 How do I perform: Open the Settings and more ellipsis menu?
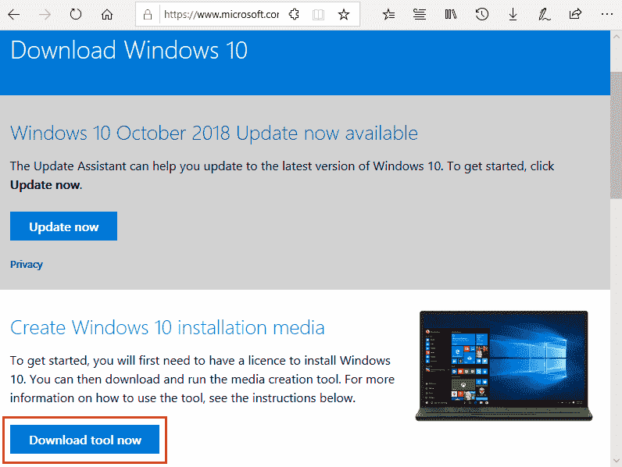(x=607, y=15)
